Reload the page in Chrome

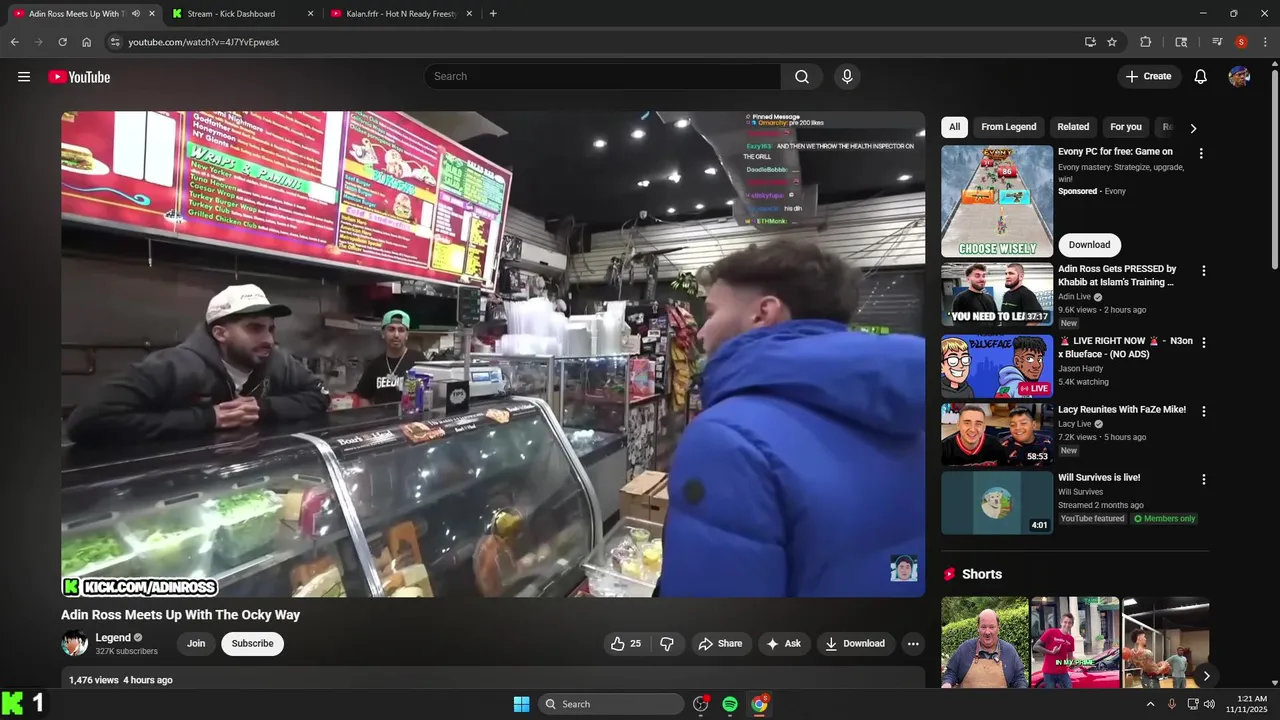(62, 42)
